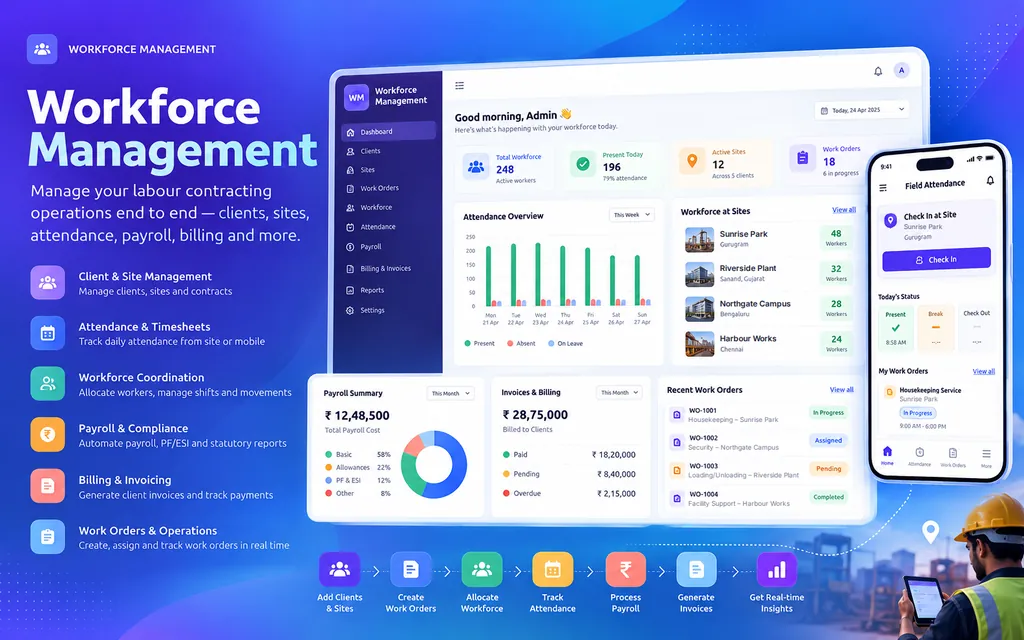Screen dimensions: 1024x640
Task: Click the On Leave blue legend dot
Action: pyautogui.click(x=551, y=343)
